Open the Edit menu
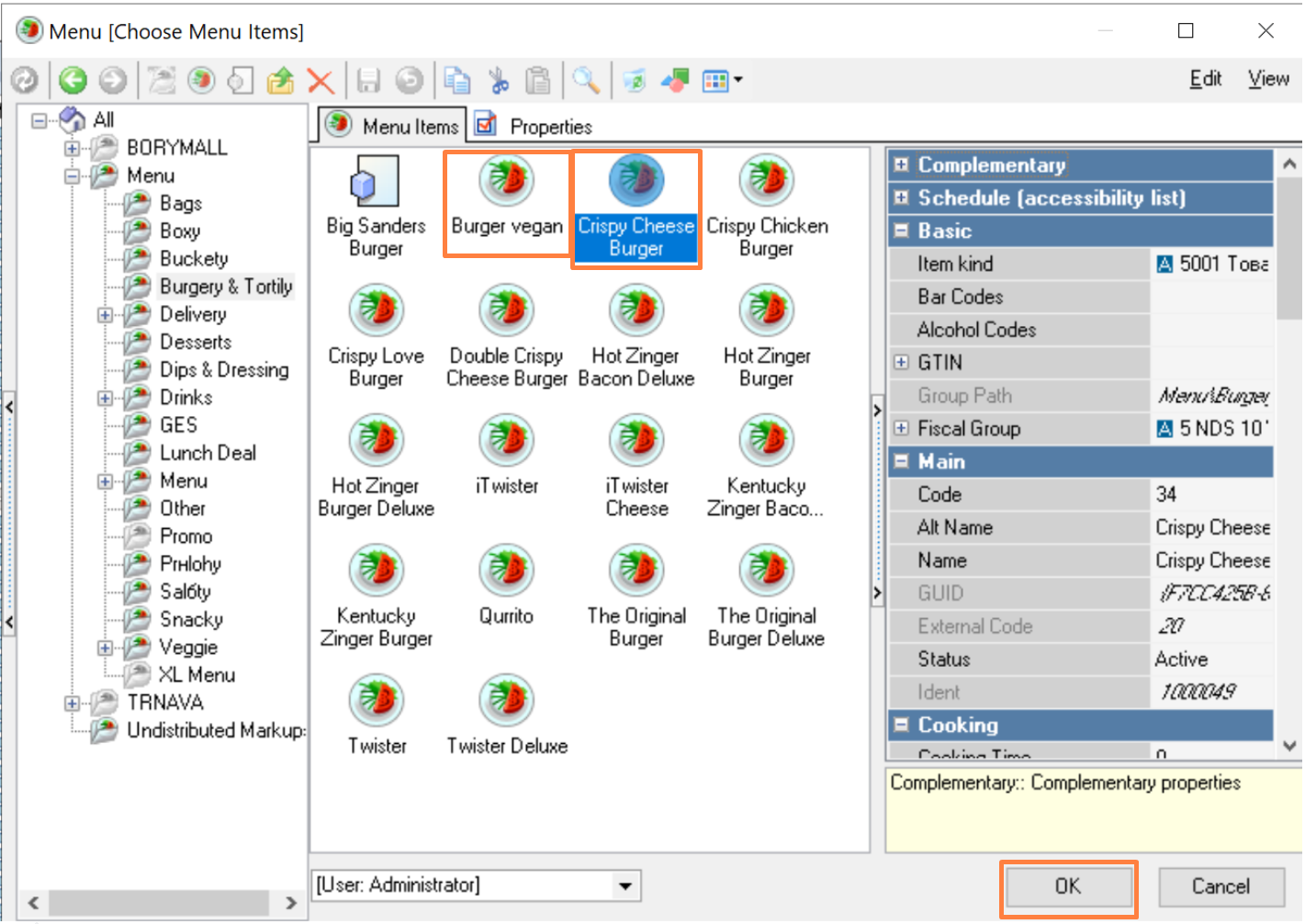This screenshot has width=1305, height=924. (x=1206, y=79)
